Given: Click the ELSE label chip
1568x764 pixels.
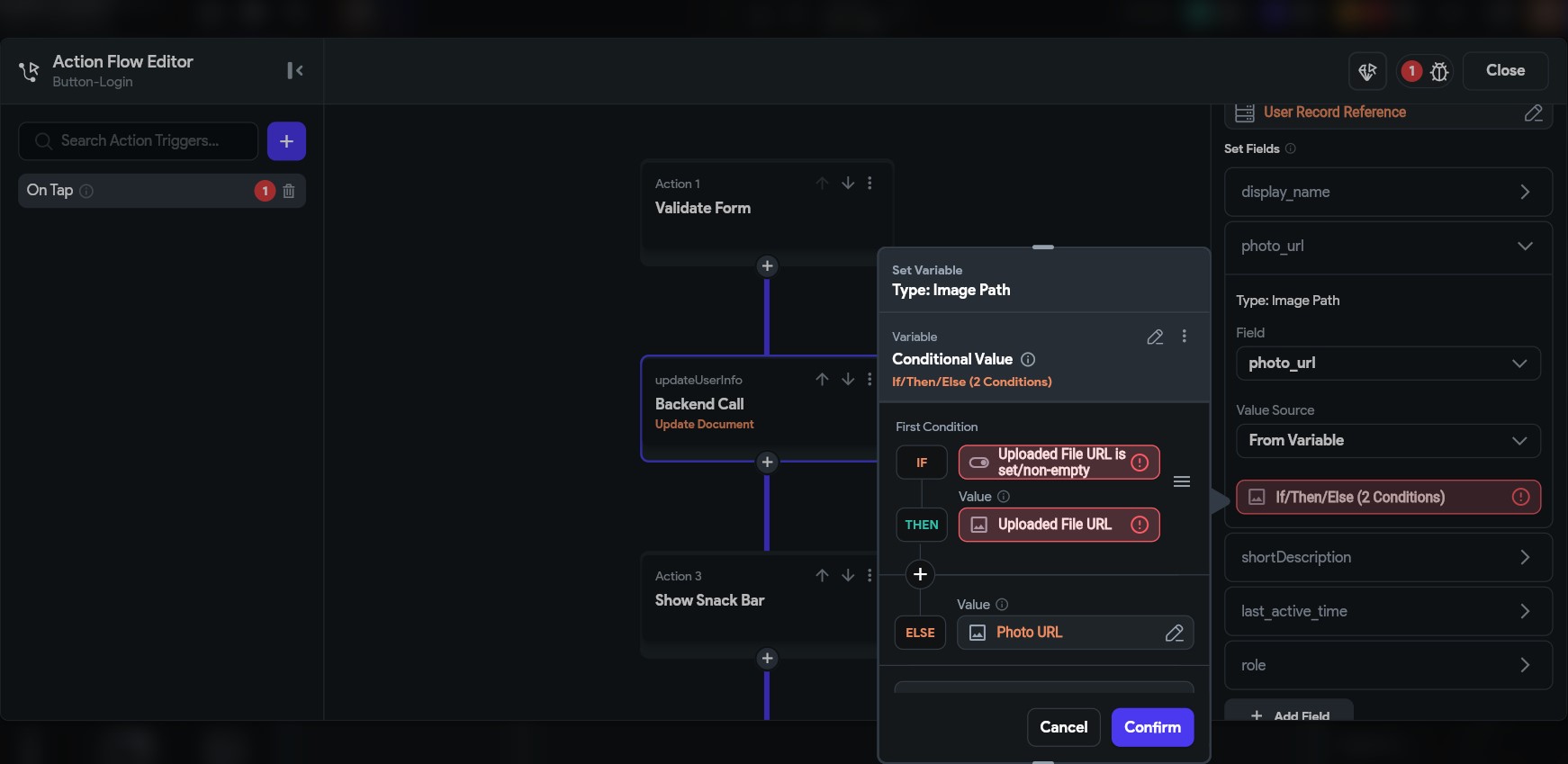Looking at the screenshot, I should click(920, 634).
